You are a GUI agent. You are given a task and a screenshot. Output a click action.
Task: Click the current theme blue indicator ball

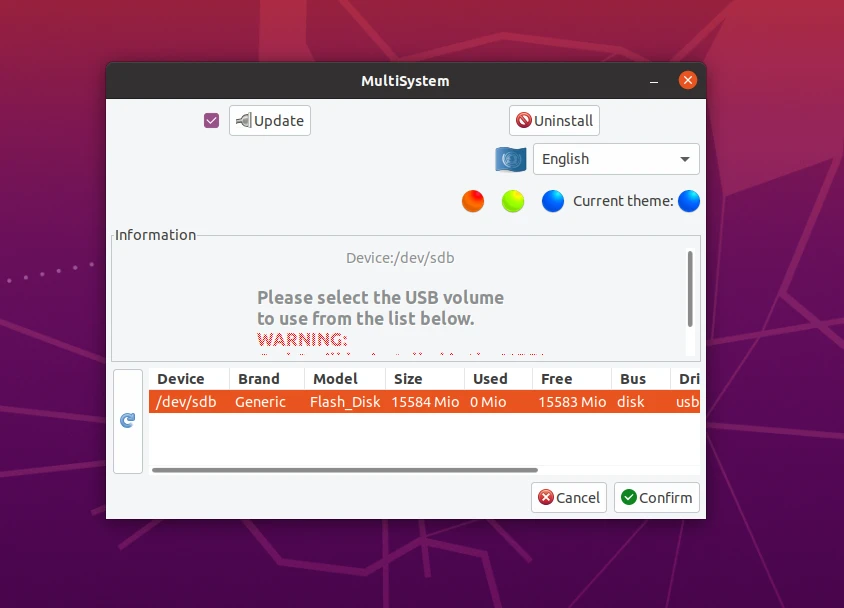tap(688, 201)
